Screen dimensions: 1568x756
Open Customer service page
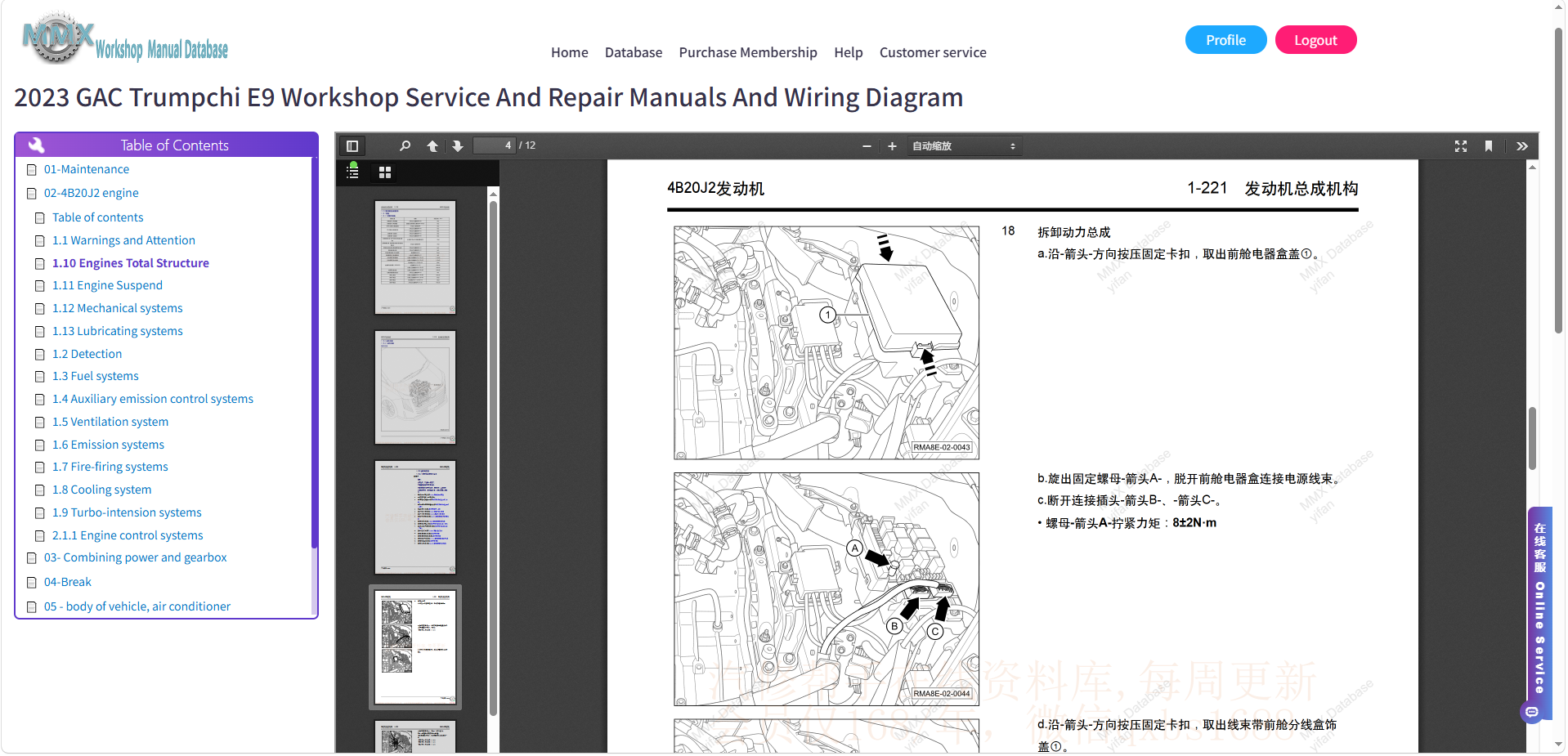point(933,52)
